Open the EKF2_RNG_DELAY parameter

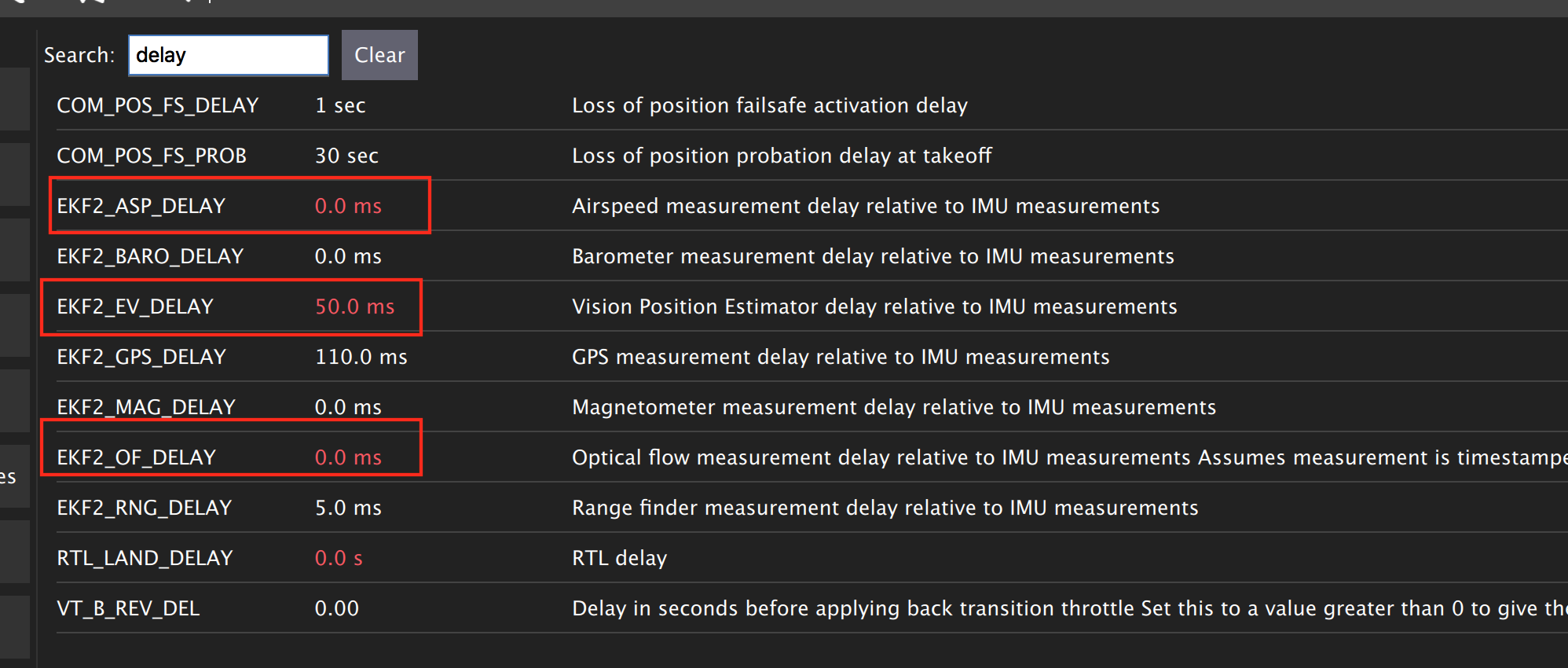145,508
